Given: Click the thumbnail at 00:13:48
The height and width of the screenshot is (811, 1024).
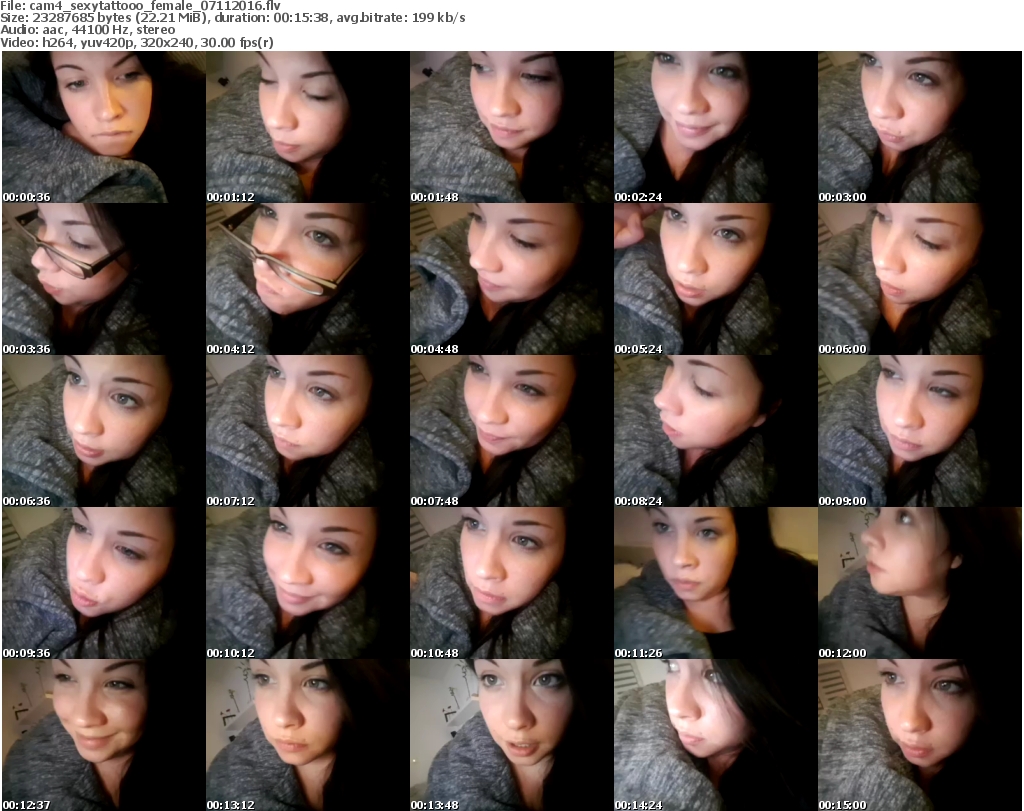Looking at the screenshot, I should 511,735.
